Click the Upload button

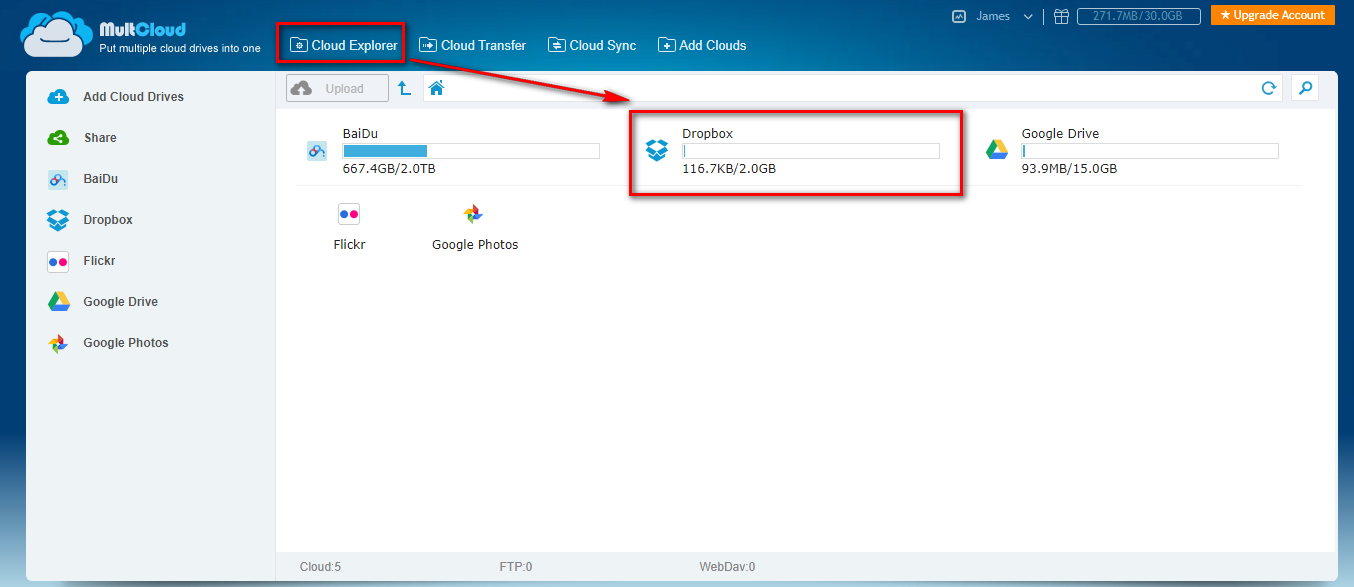click(337, 88)
